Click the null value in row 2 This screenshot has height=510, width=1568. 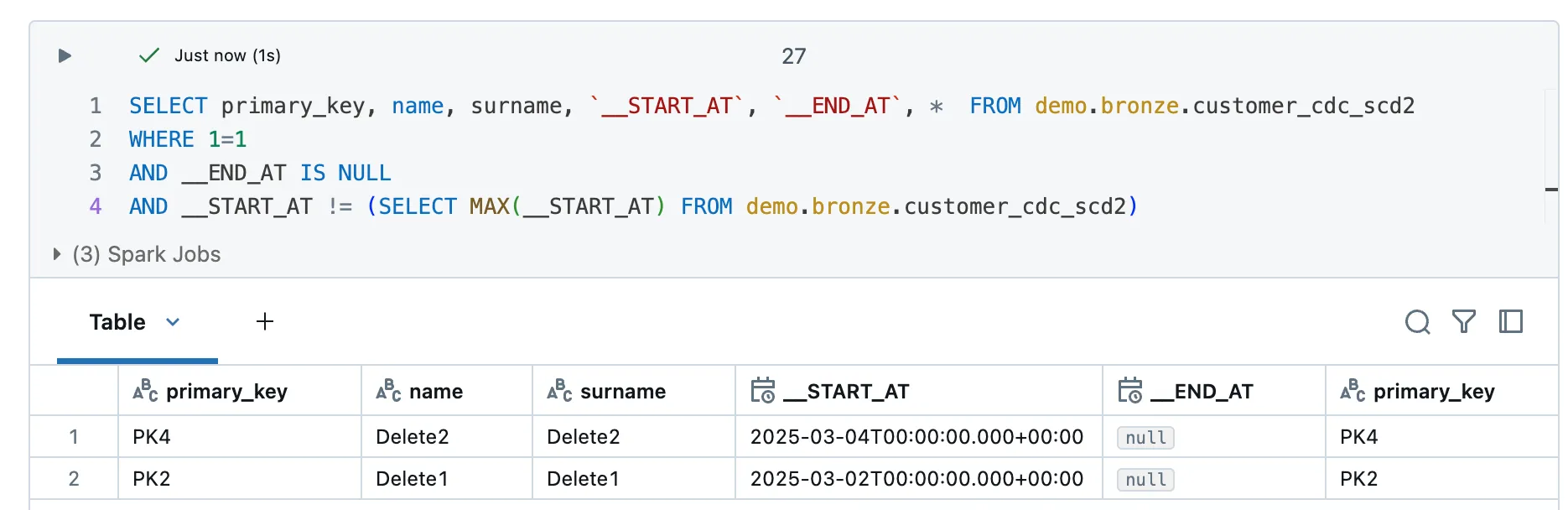[x=1145, y=480]
